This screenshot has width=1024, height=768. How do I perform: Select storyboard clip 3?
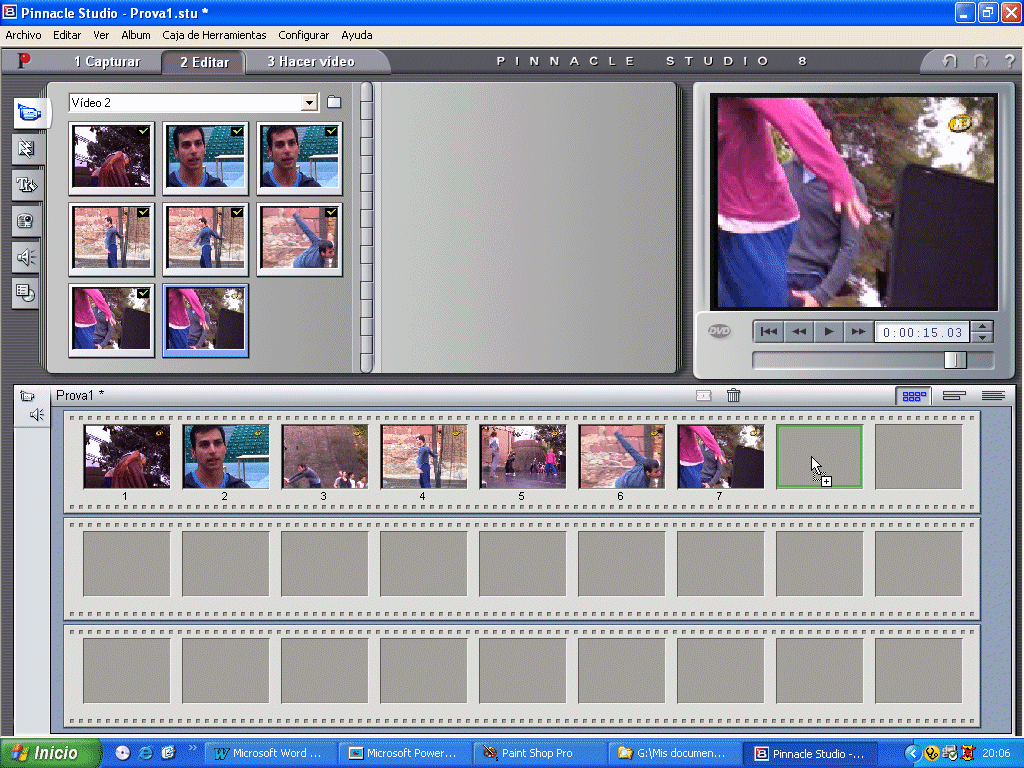click(x=325, y=456)
